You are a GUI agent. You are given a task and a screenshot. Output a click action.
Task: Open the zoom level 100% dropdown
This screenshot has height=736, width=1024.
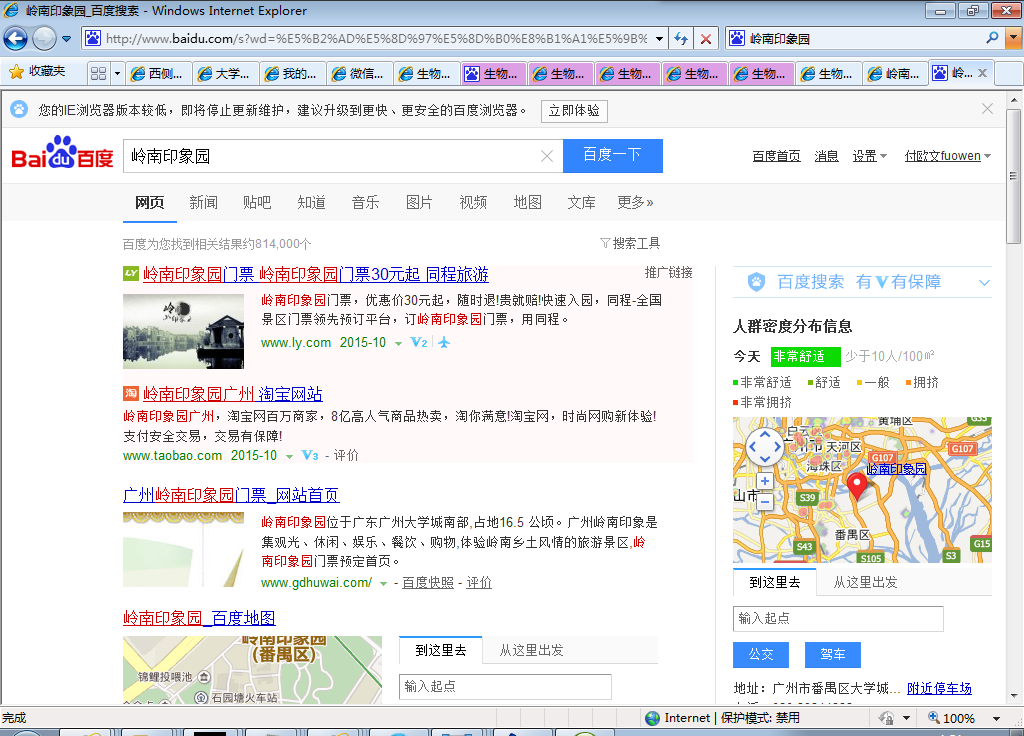[x=996, y=718]
